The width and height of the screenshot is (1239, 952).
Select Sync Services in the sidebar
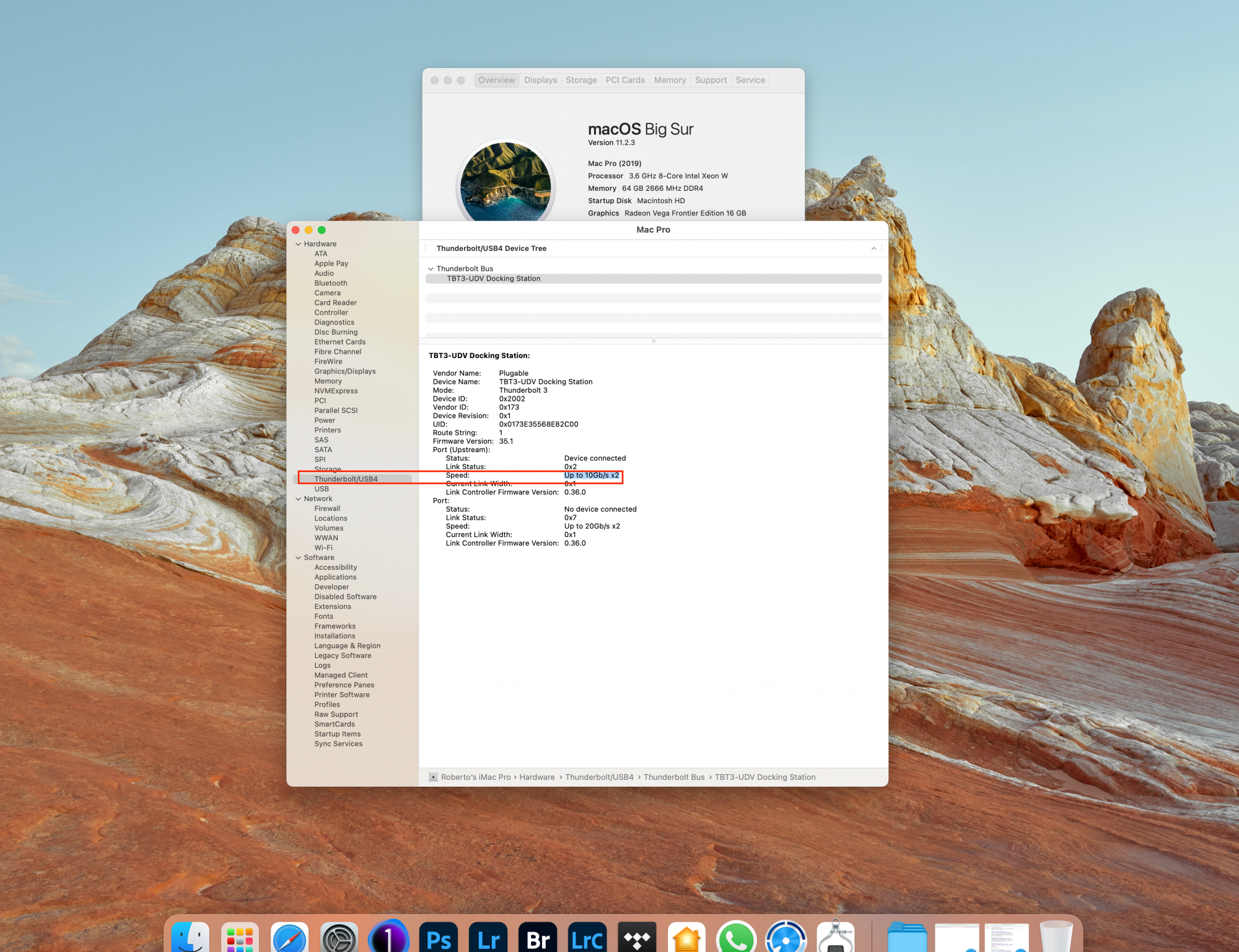coord(338,744)
